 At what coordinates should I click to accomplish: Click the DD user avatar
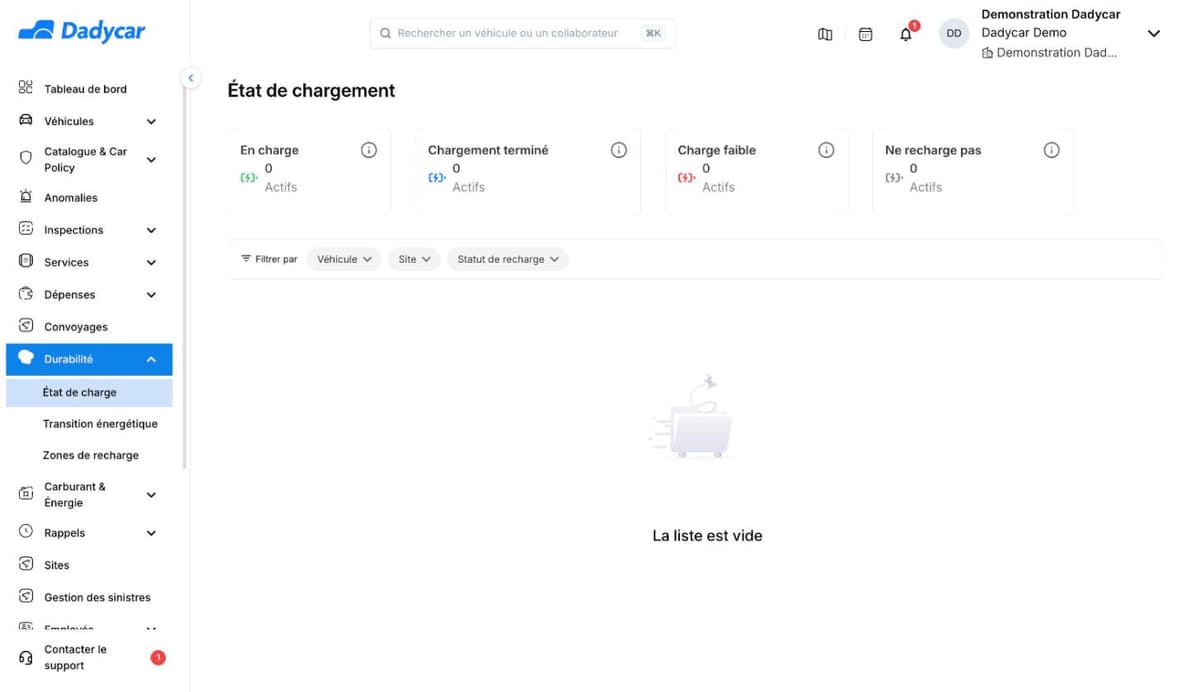pyautogui.click(x=954, y=34)
